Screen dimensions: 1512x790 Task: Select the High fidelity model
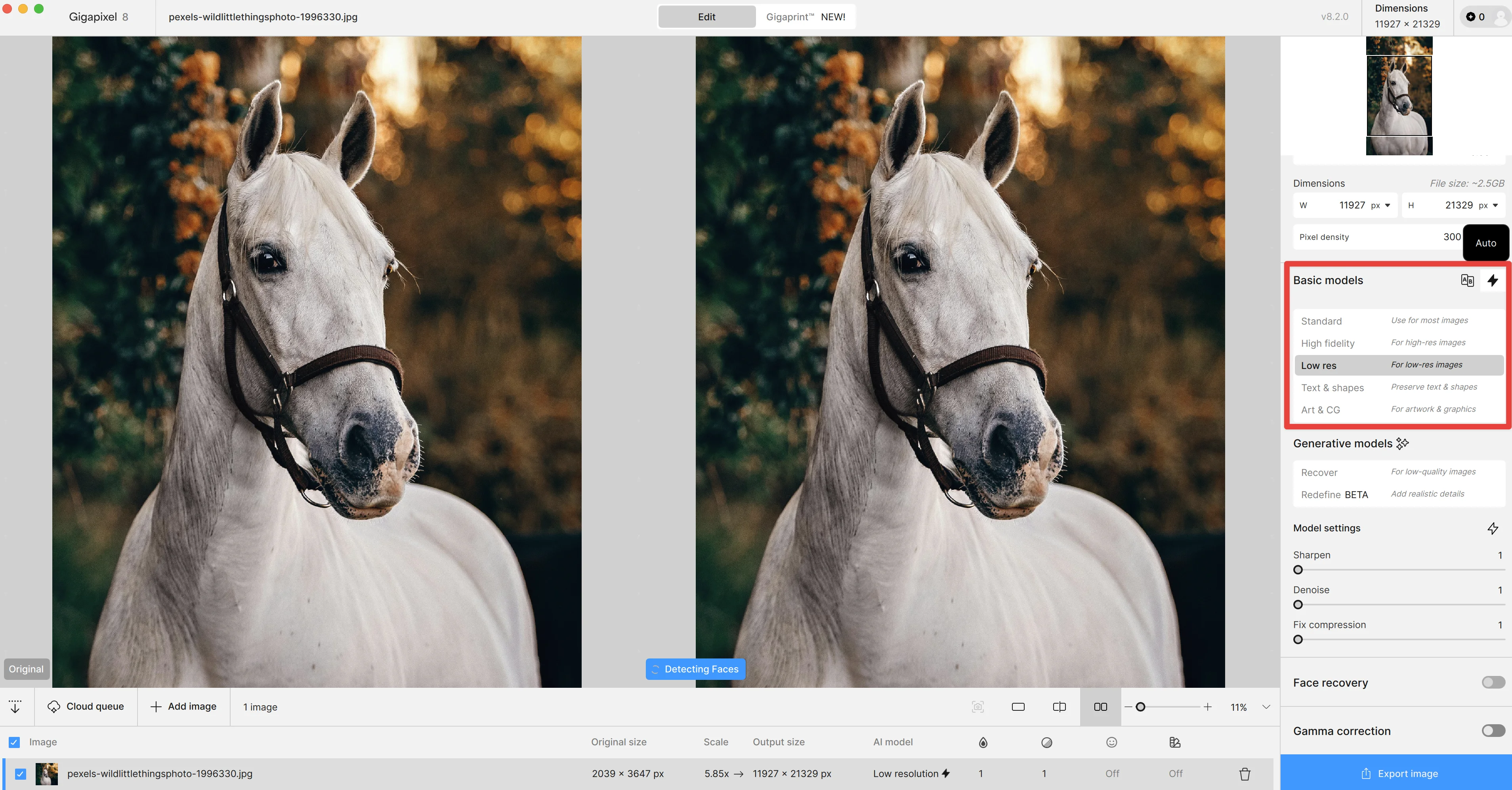coord(1328,343)
